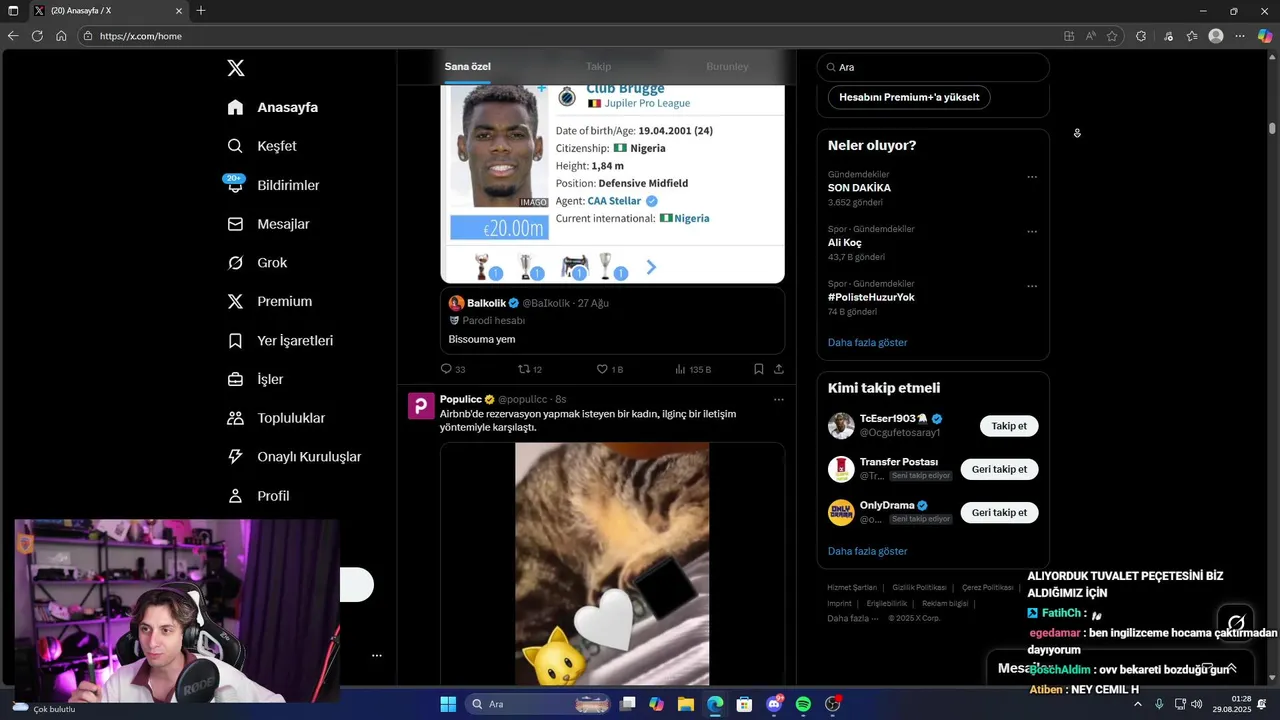Click the Profil person icon

[235, 496]
